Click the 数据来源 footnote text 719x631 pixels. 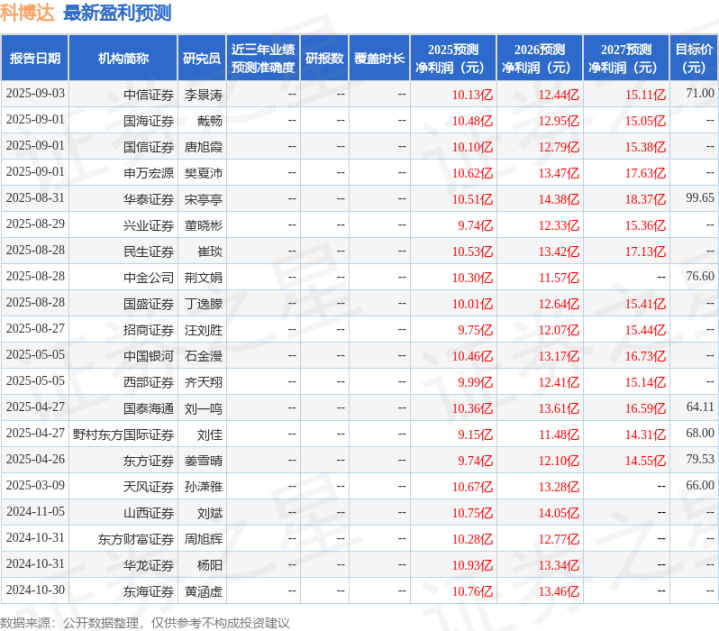click(145, 623)
